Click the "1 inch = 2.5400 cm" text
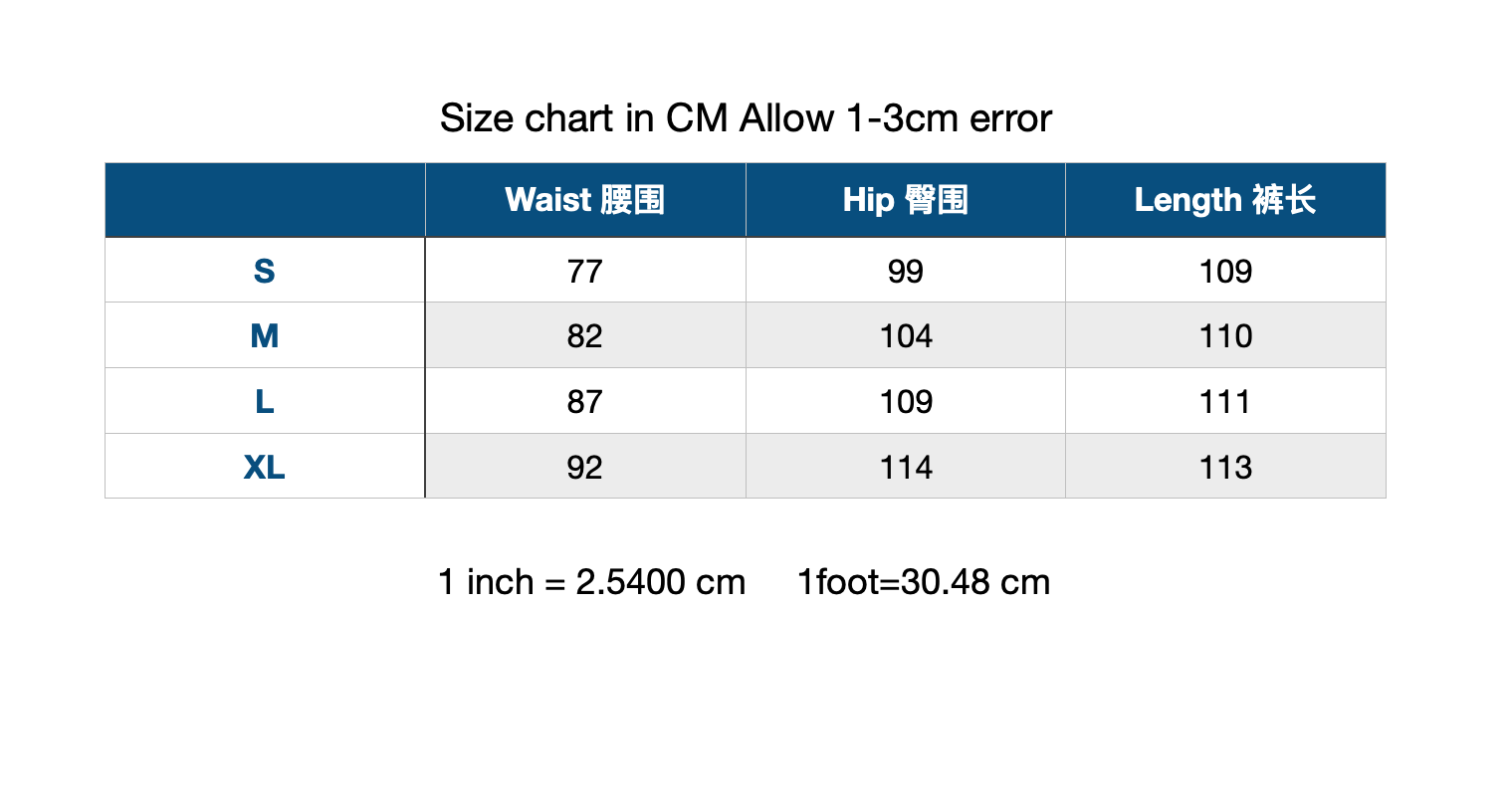The width and height of the screenshot is (1509, 812). click(x=591, y=582)
